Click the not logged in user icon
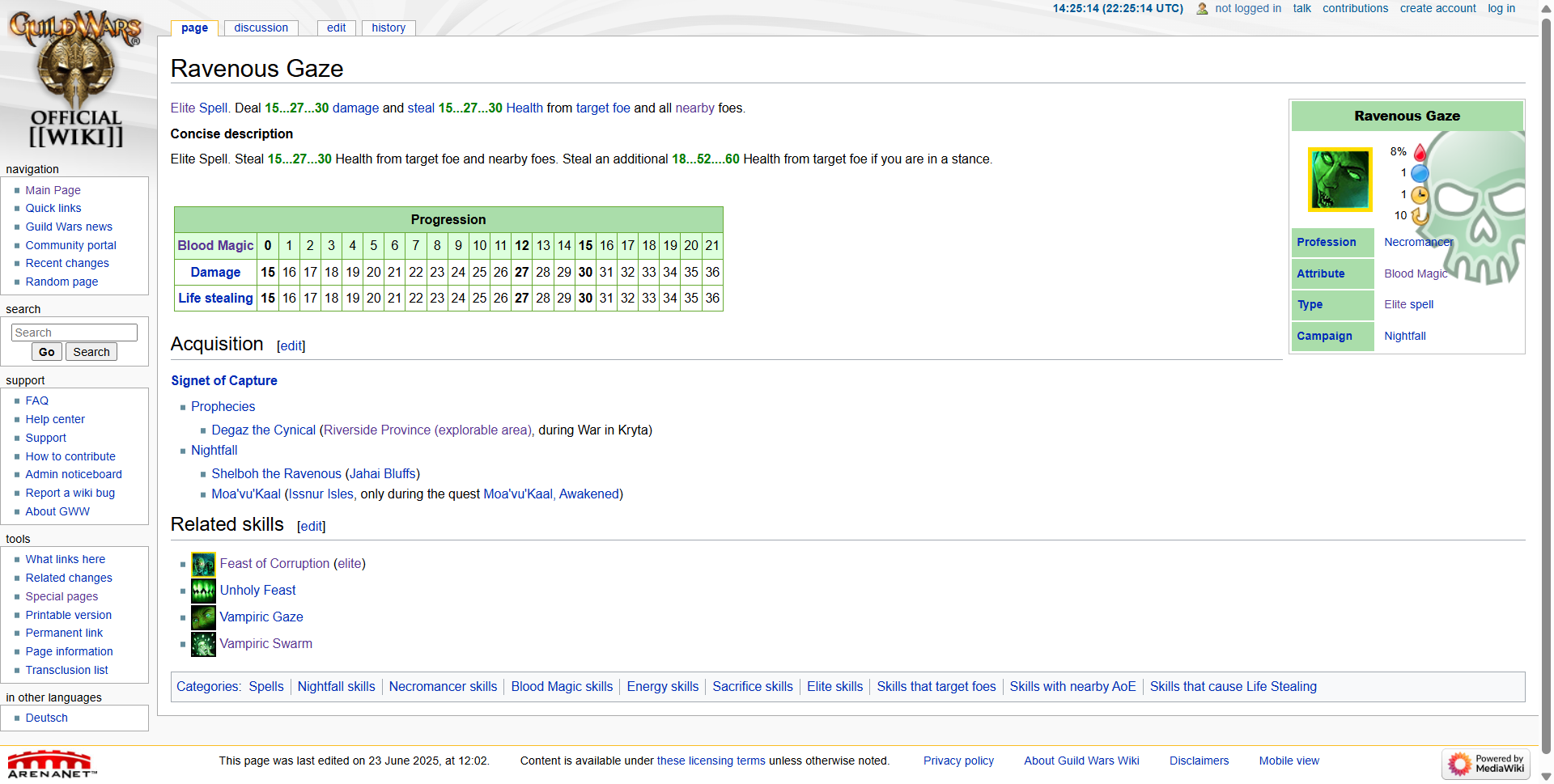This screenshot has height=784, width=1554. pos(1202,9)
